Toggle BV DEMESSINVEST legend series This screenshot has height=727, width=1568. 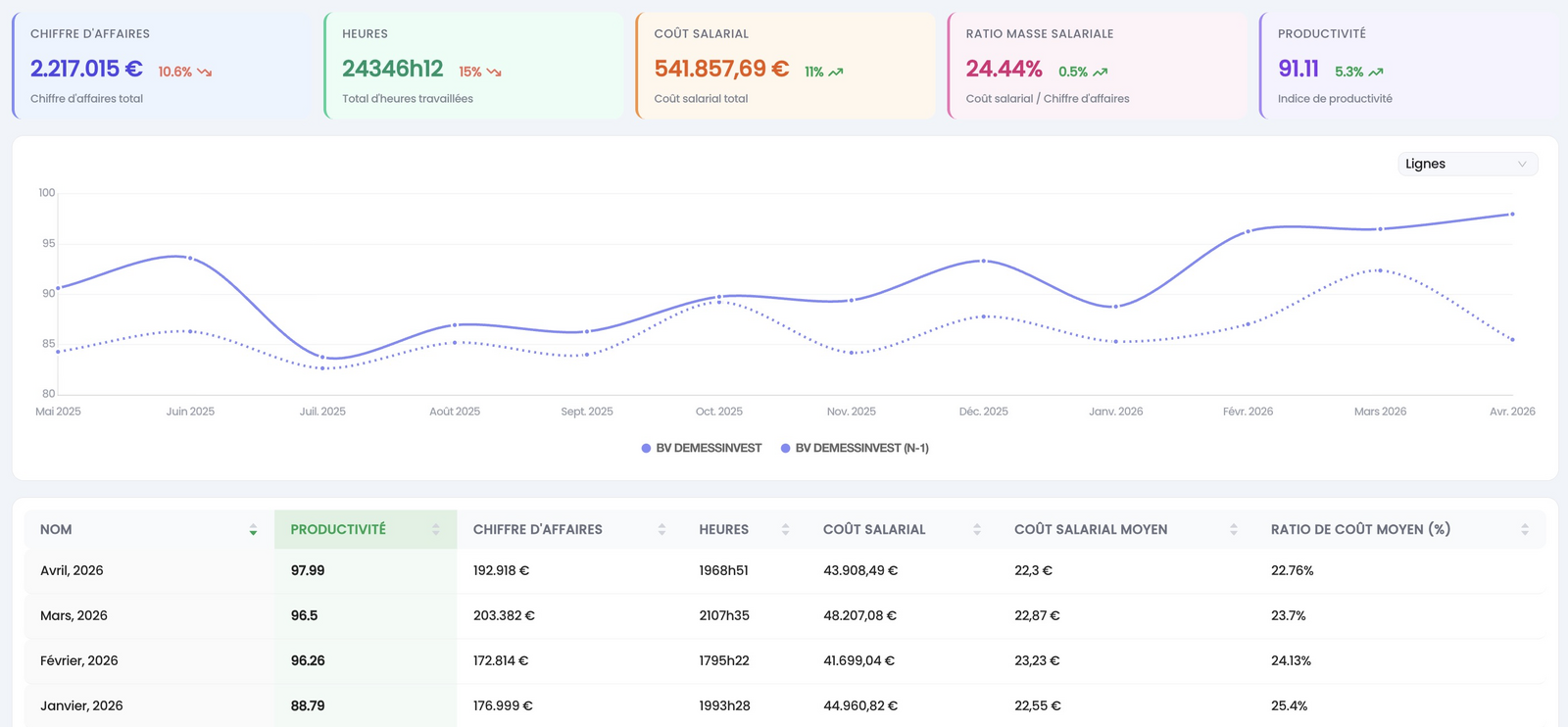pos(701,448)
